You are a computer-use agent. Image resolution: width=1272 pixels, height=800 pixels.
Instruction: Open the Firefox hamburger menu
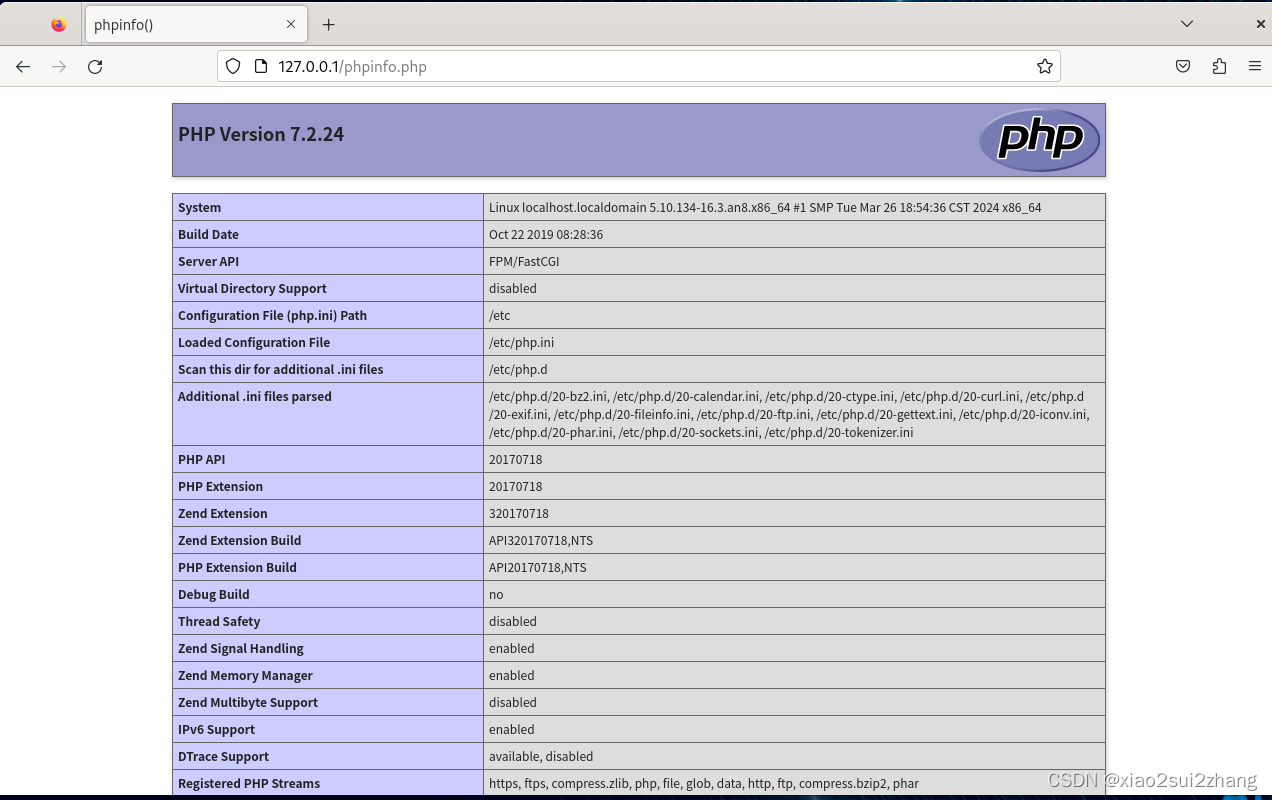pos(1255,66)
